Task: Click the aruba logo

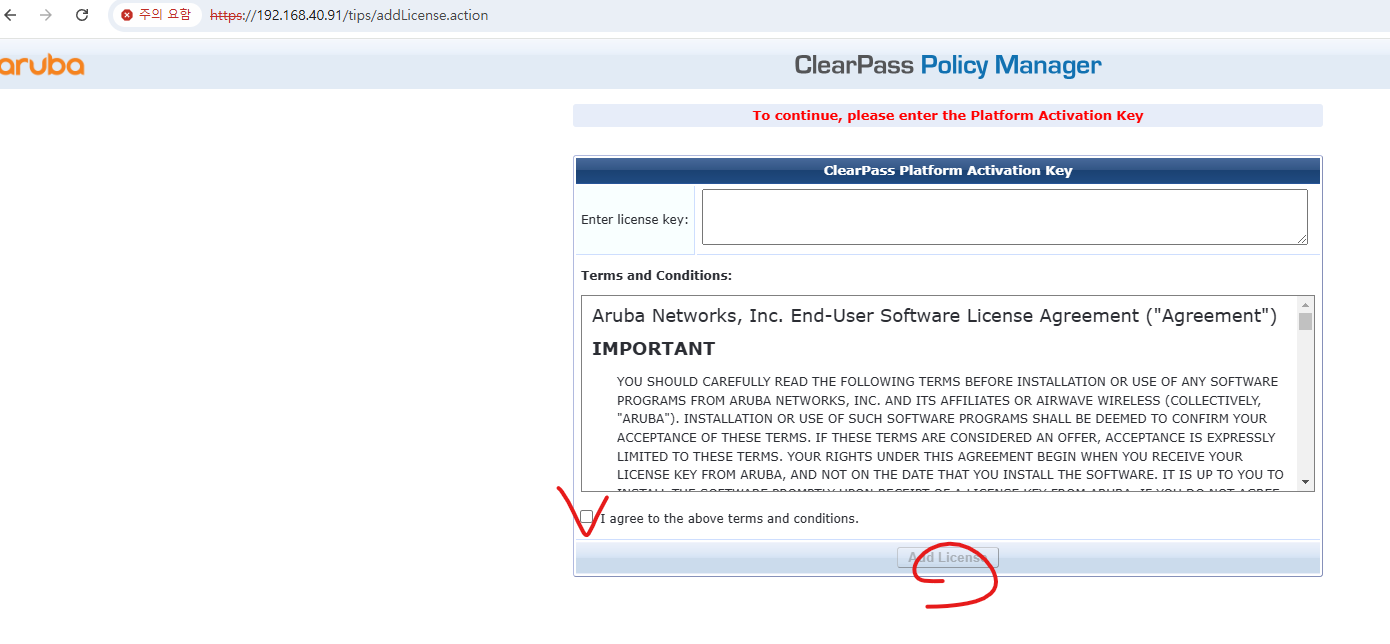Action: pos(42,66)
